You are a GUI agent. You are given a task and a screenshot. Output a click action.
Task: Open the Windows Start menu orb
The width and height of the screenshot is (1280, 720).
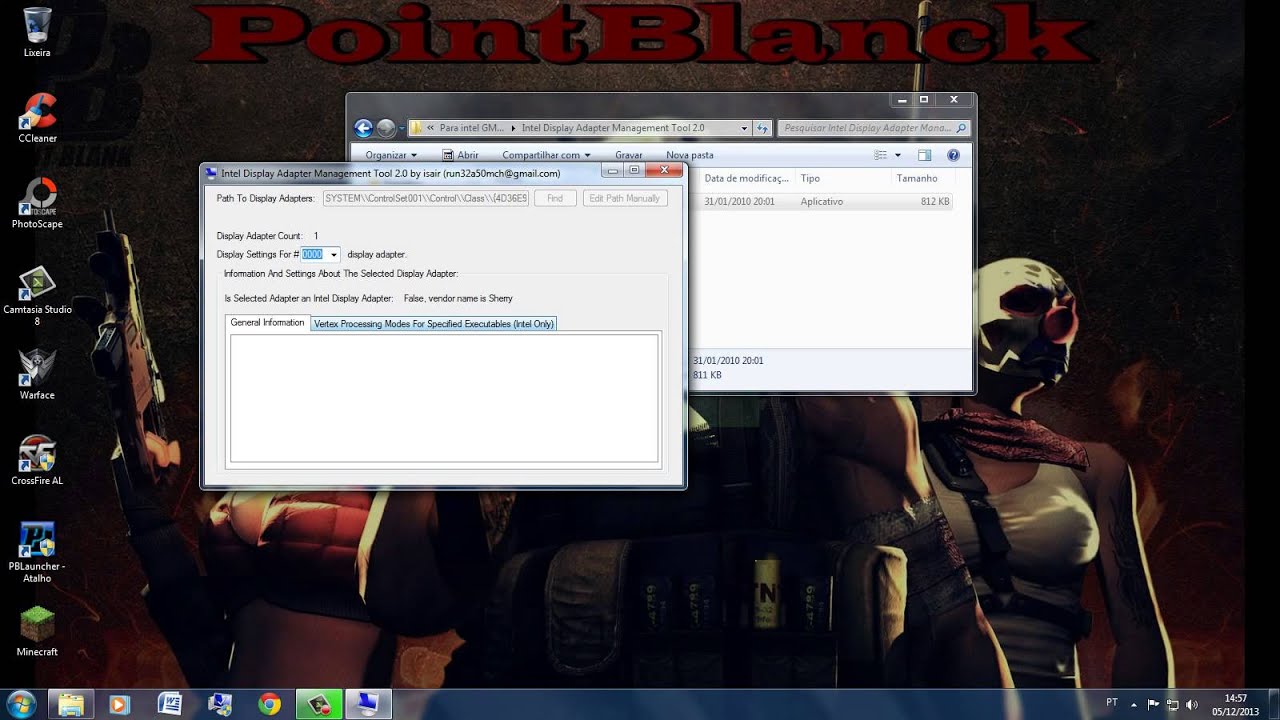20,703
